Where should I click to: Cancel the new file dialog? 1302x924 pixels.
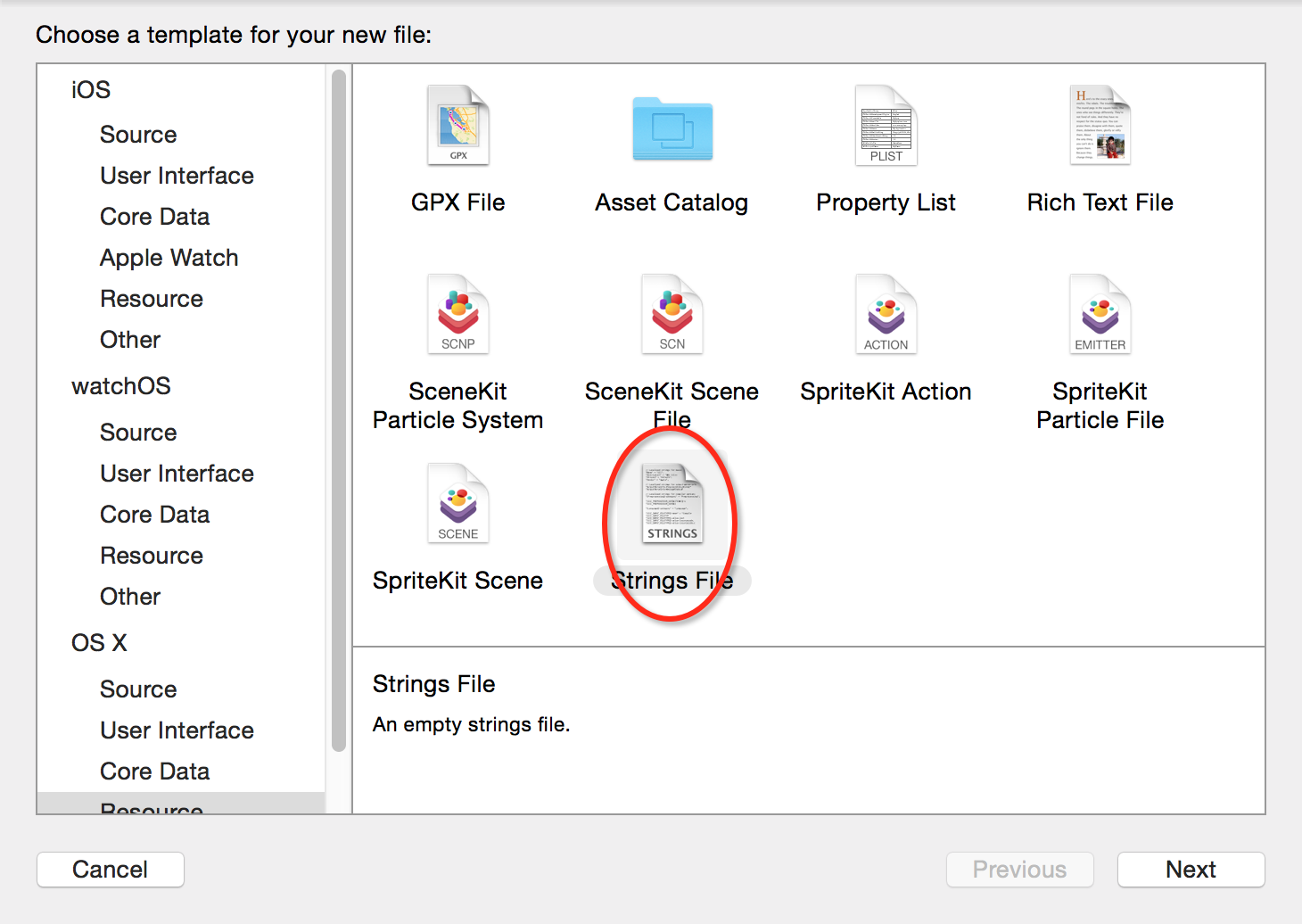[x=111, y=870]
